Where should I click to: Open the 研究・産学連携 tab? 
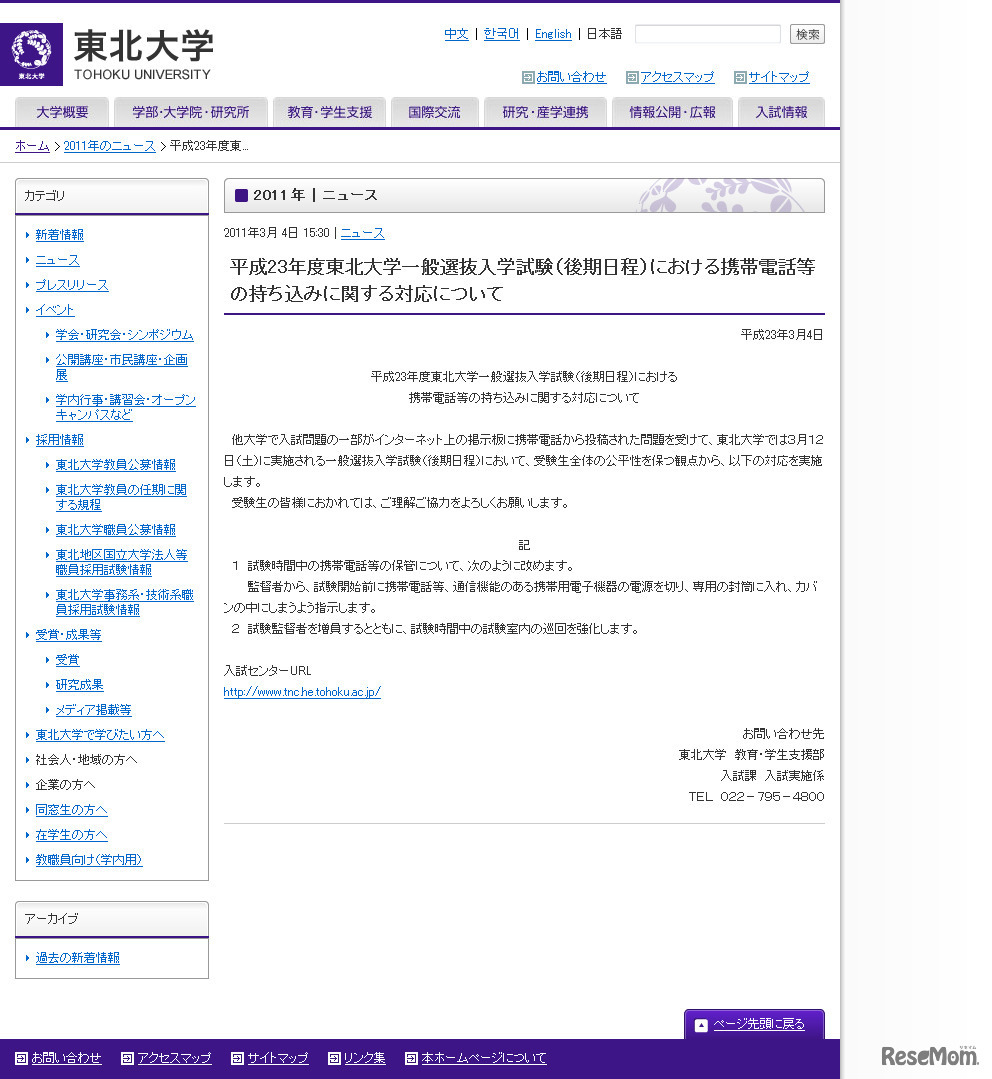(x=546, y=112)
